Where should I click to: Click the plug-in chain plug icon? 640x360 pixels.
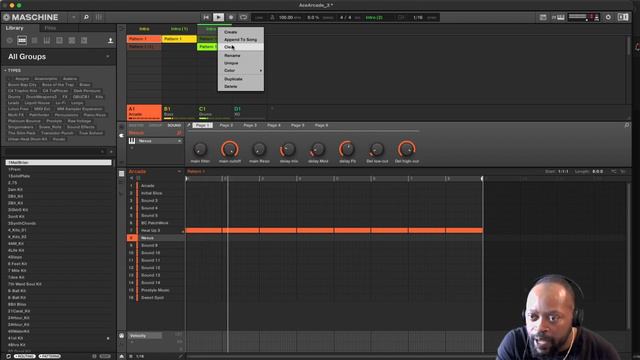[121, 136]
